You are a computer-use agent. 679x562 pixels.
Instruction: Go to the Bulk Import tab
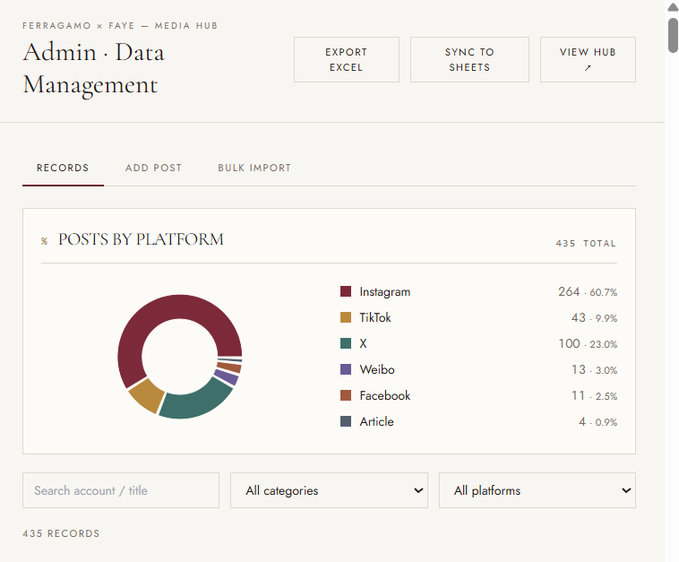click(x=254, y=168)
